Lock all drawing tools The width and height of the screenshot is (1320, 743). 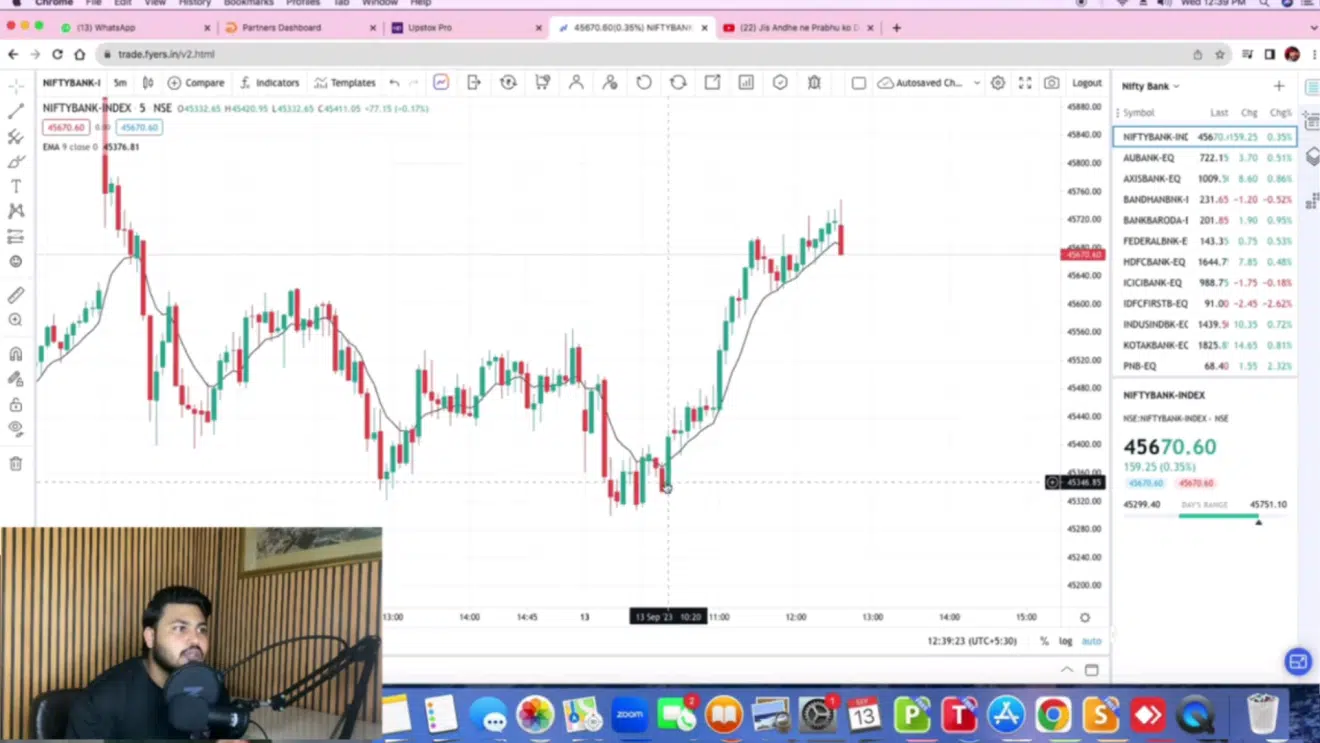click(x=16, y=404)
